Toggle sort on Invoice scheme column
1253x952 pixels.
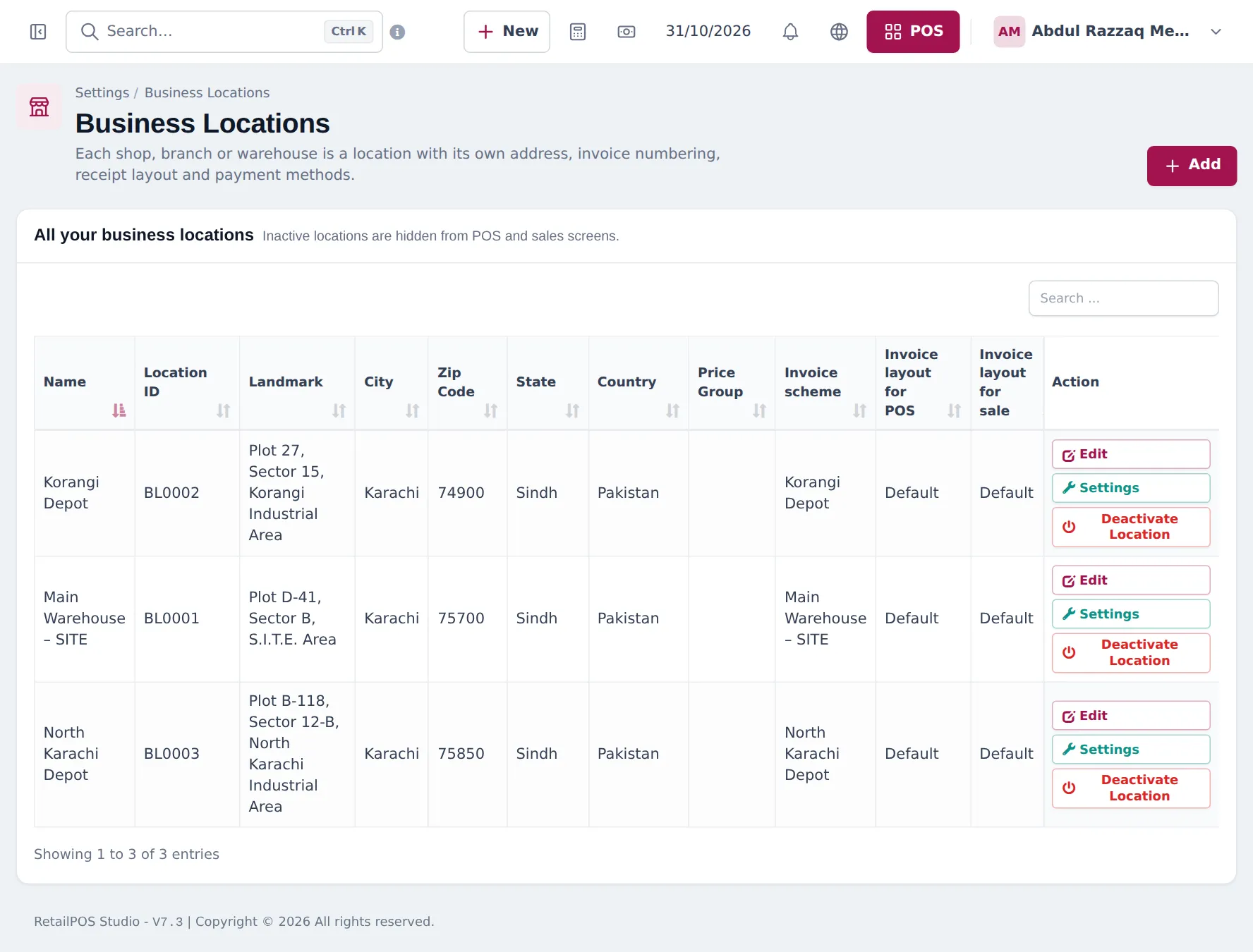click(x=859, y=410)
